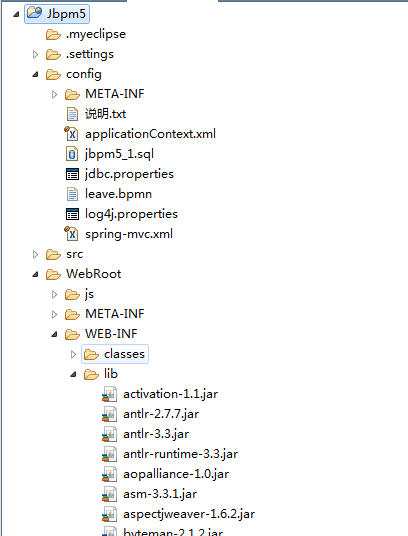Select the 说明.txt file name
408x536 pixels.
[x=106, y=114]
